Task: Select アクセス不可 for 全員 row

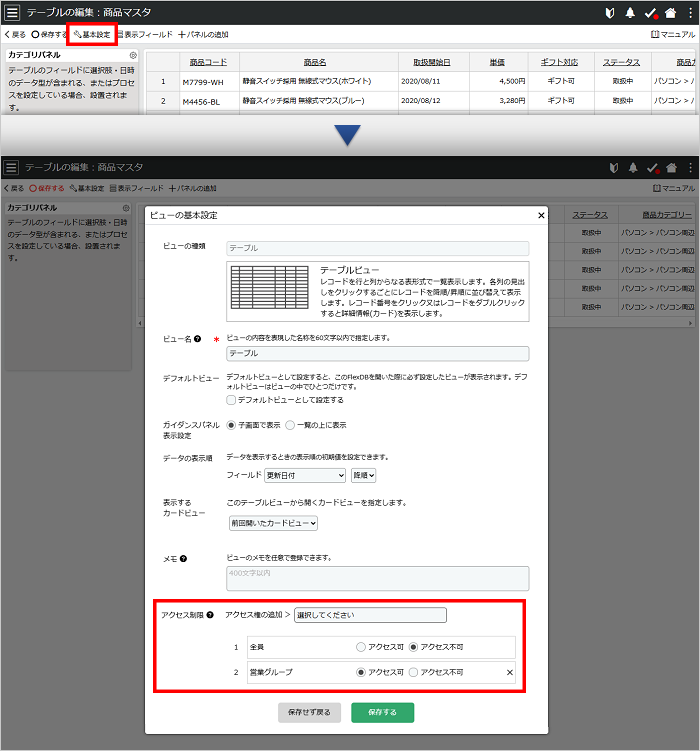Action: pyautogui.click(x=413, y=647)
